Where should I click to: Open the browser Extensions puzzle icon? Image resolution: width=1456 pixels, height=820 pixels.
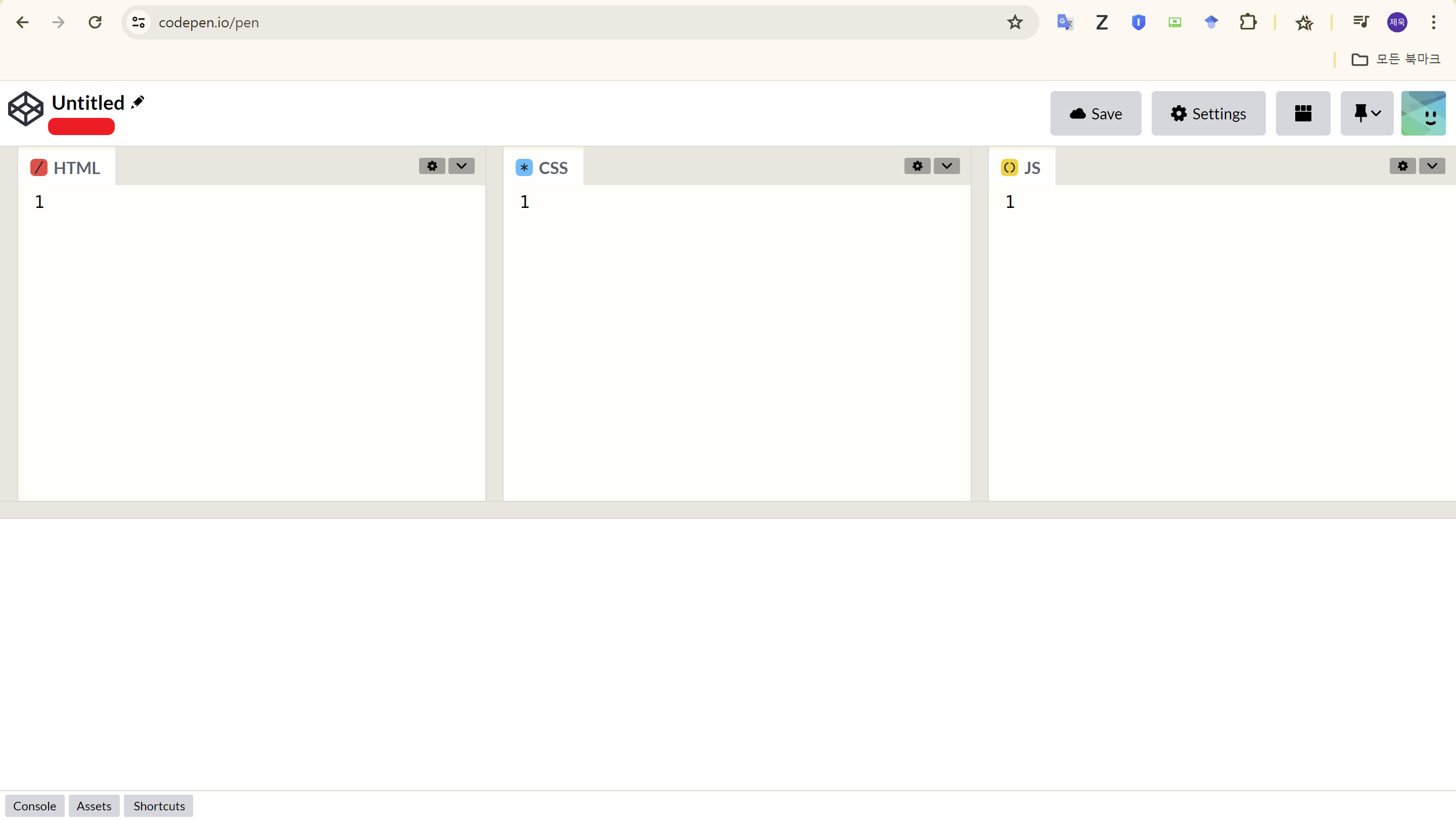(x=1247, y=22)
